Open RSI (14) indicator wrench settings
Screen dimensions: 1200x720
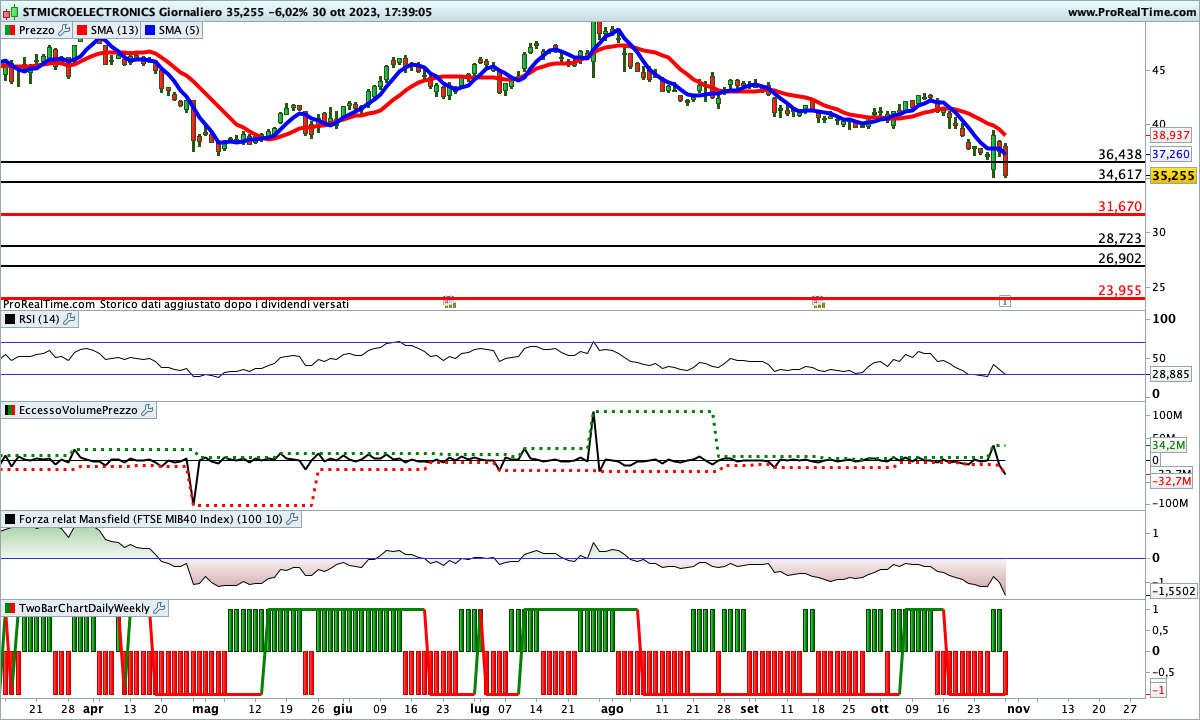[x=69, y=319]
